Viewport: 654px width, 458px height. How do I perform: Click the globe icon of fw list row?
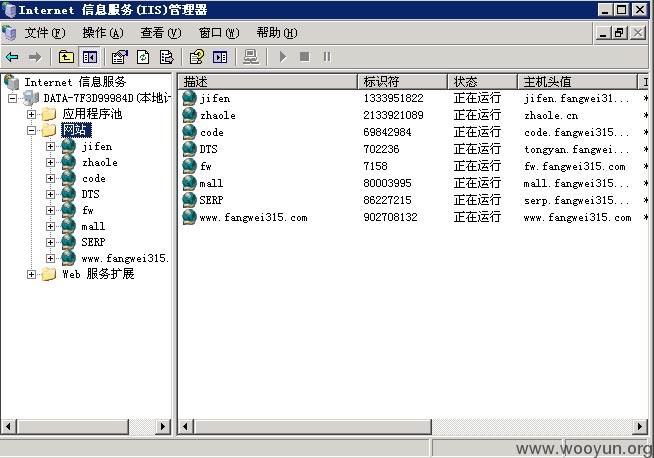pyautogui.click(x=189, y=166)
